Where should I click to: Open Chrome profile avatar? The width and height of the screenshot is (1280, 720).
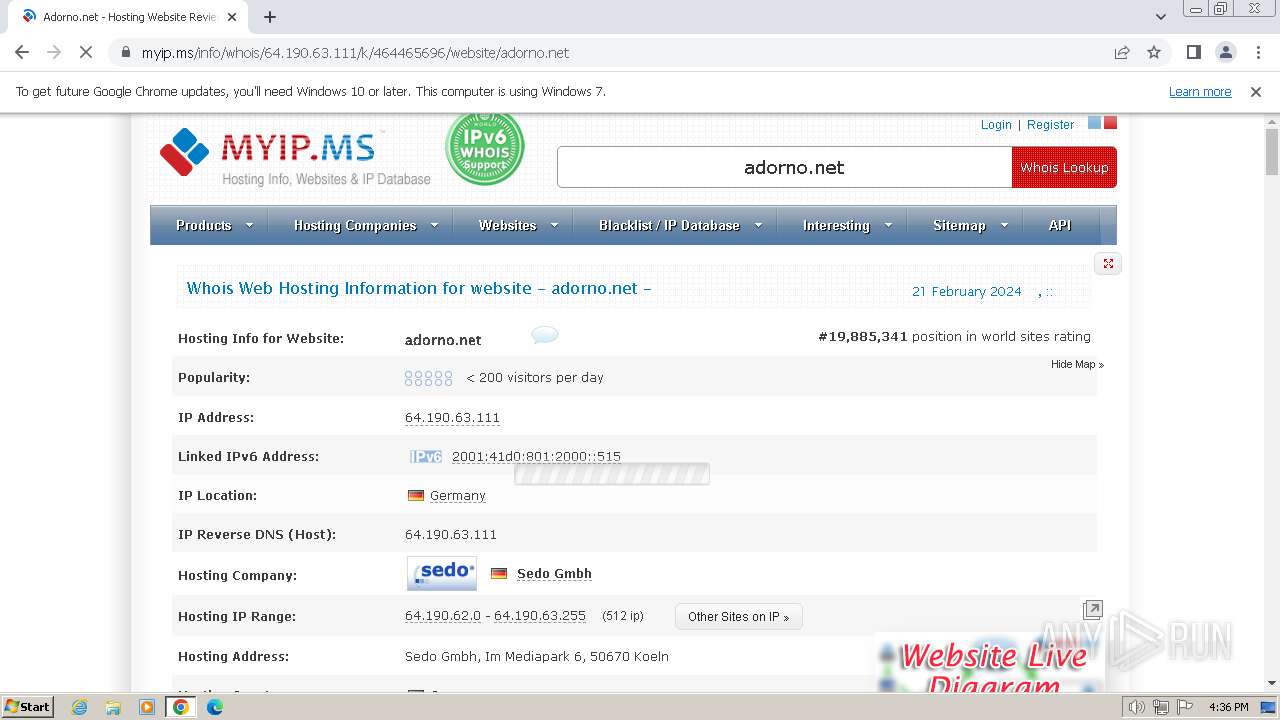(x=1226, y=52)
